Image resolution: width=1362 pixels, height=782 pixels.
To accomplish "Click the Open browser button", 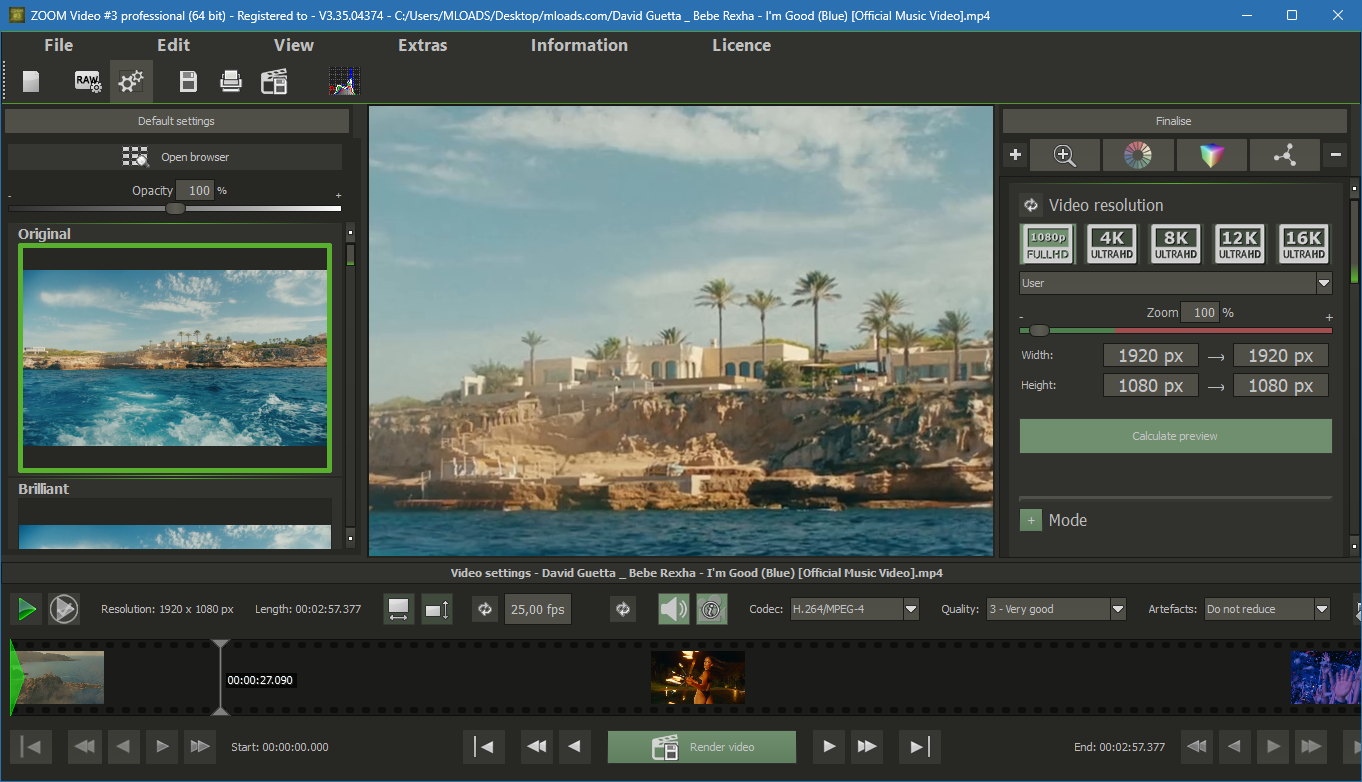I will point(177,157).
